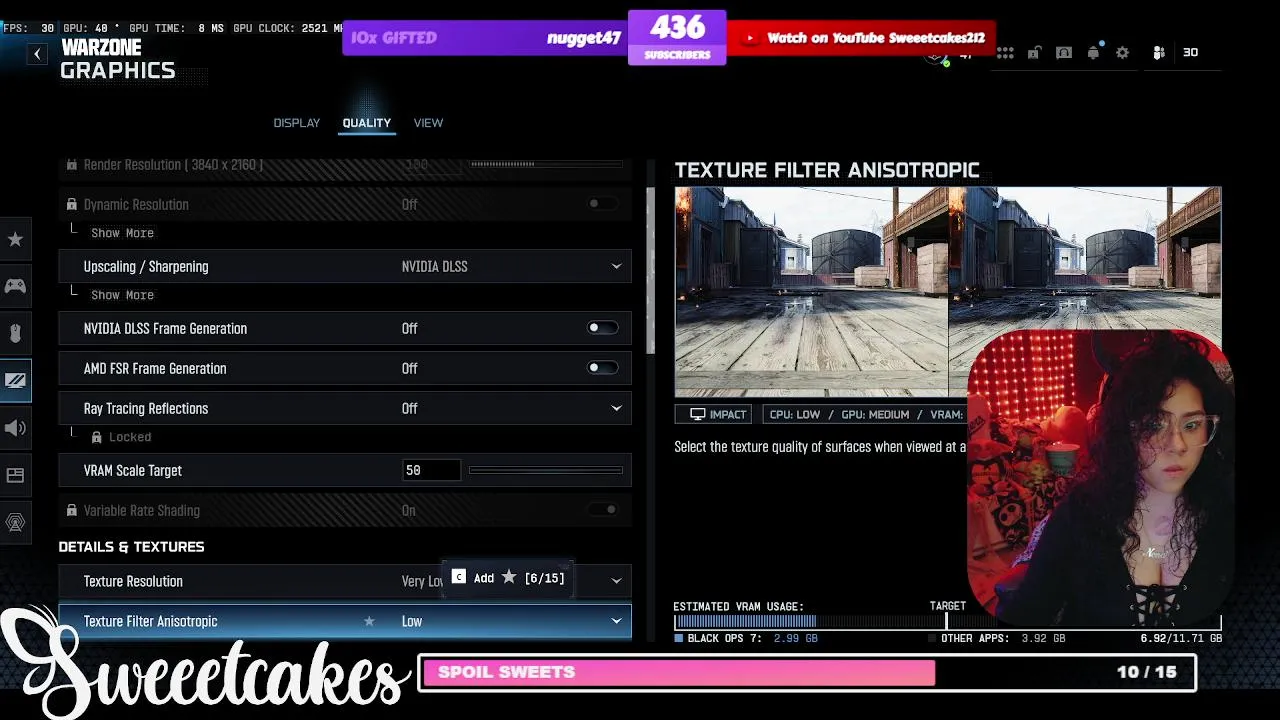
Task: Open the Ray Tracing Reflections dropdown
Action: [x=345, y=408]
